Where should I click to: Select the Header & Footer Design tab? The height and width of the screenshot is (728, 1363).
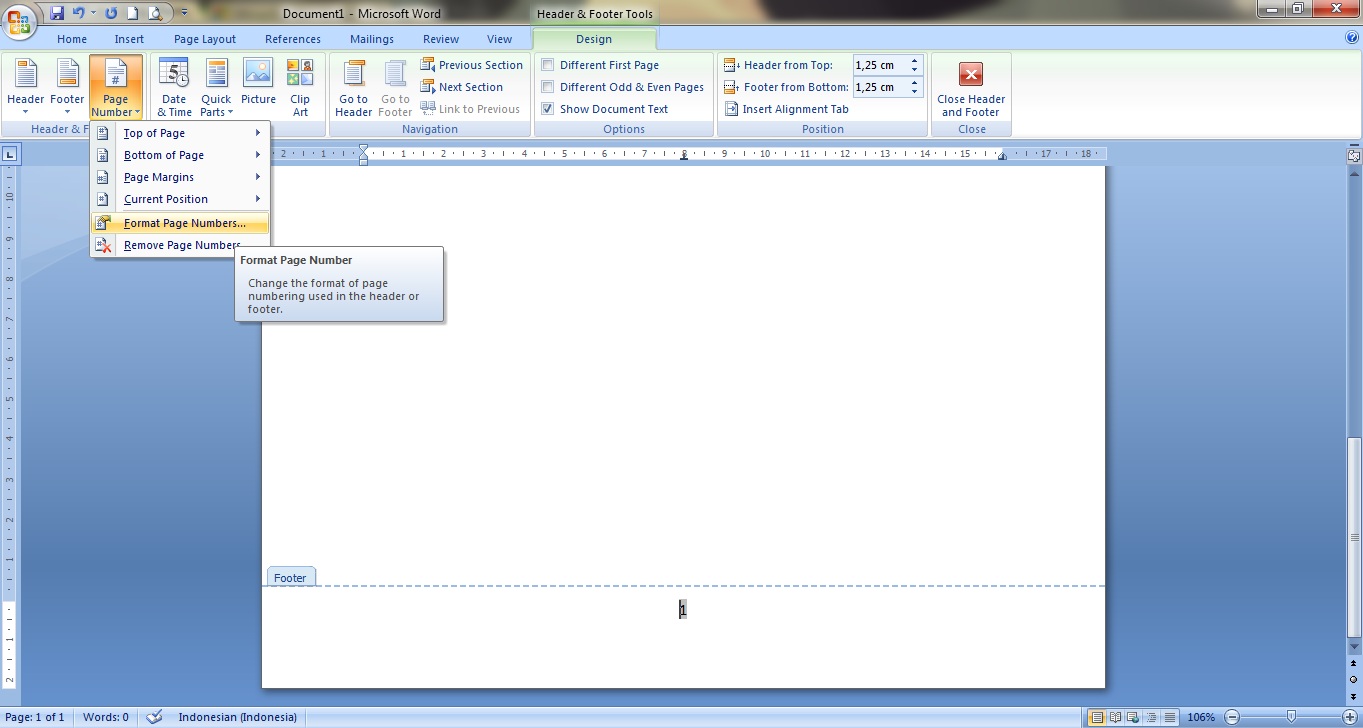coord(594,39)
